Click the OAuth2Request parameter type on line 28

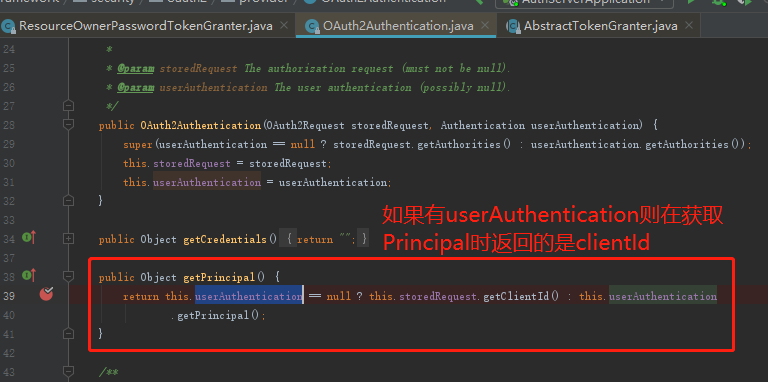click(x=306, y=125)
